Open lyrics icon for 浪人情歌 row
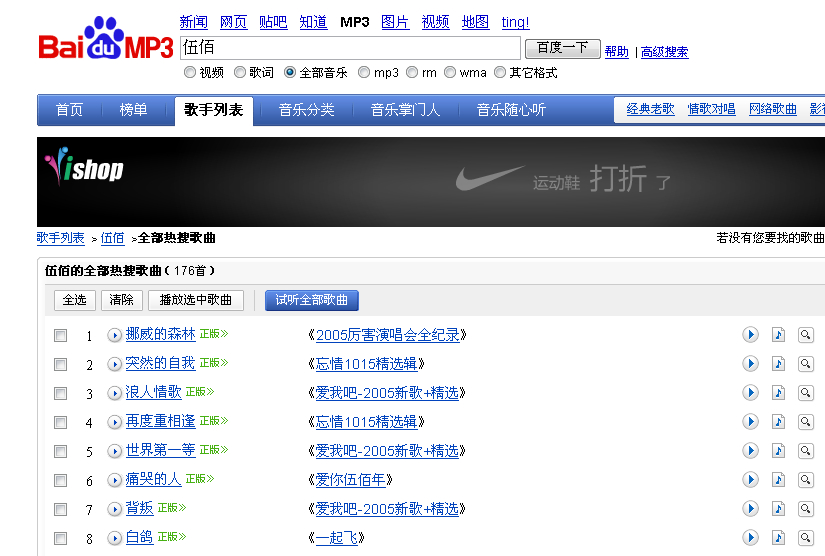This screenshot has height=556, width=825. coord(778,392)
